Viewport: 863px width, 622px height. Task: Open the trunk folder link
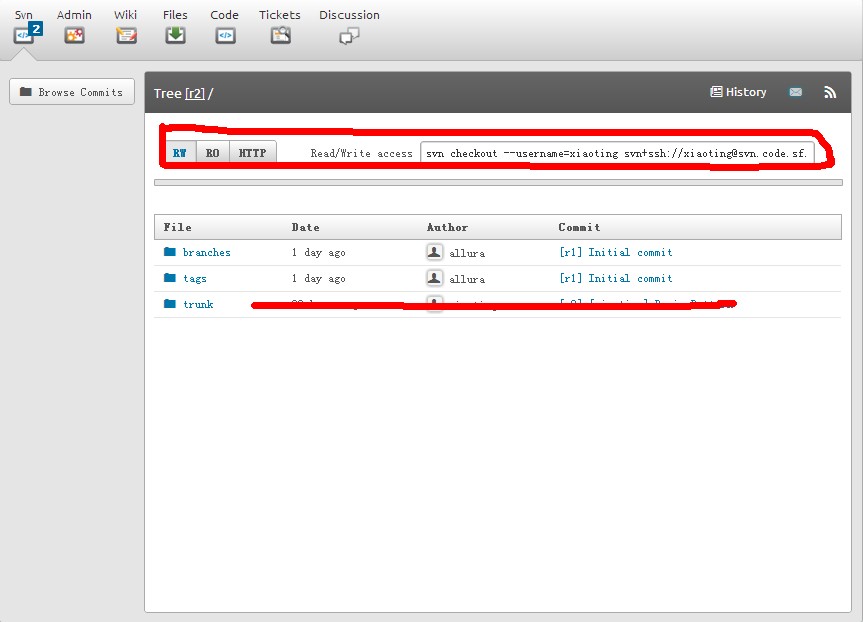(198, 304)
